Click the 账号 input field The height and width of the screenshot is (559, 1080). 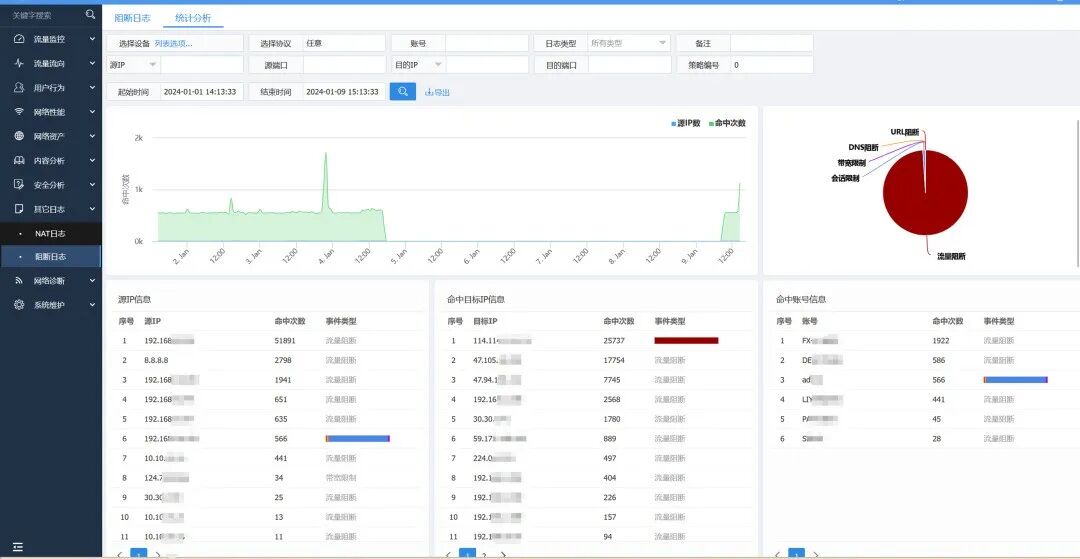(x=486, y=43)
